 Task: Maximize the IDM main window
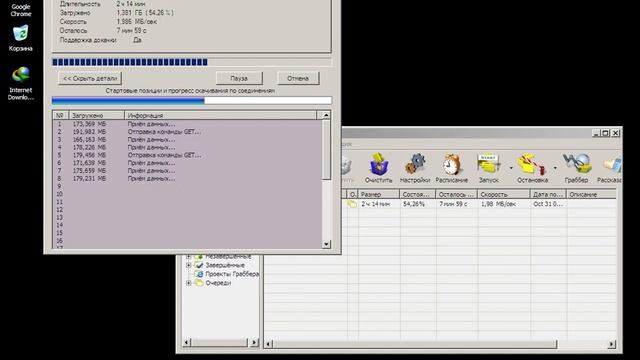(x=606, y=133)
